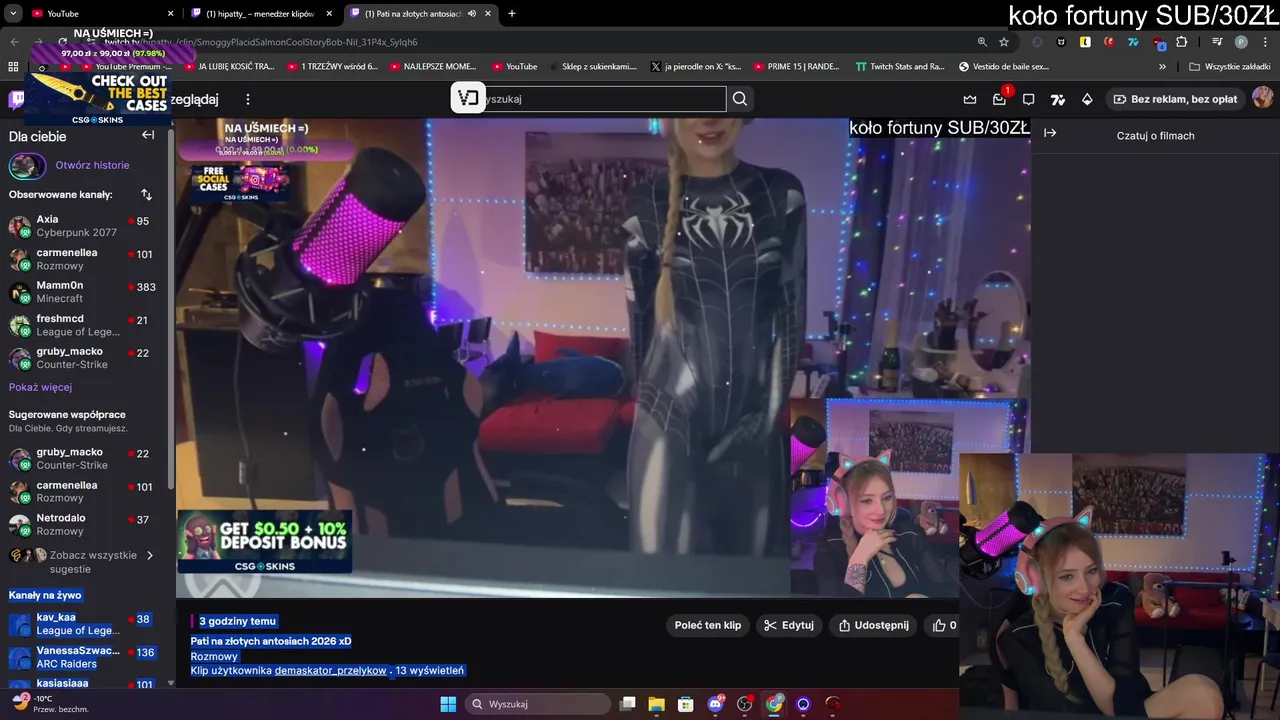1280x720 pixels.
Task: Open Chrome apps grid shortcut
Action: point(13,66)
